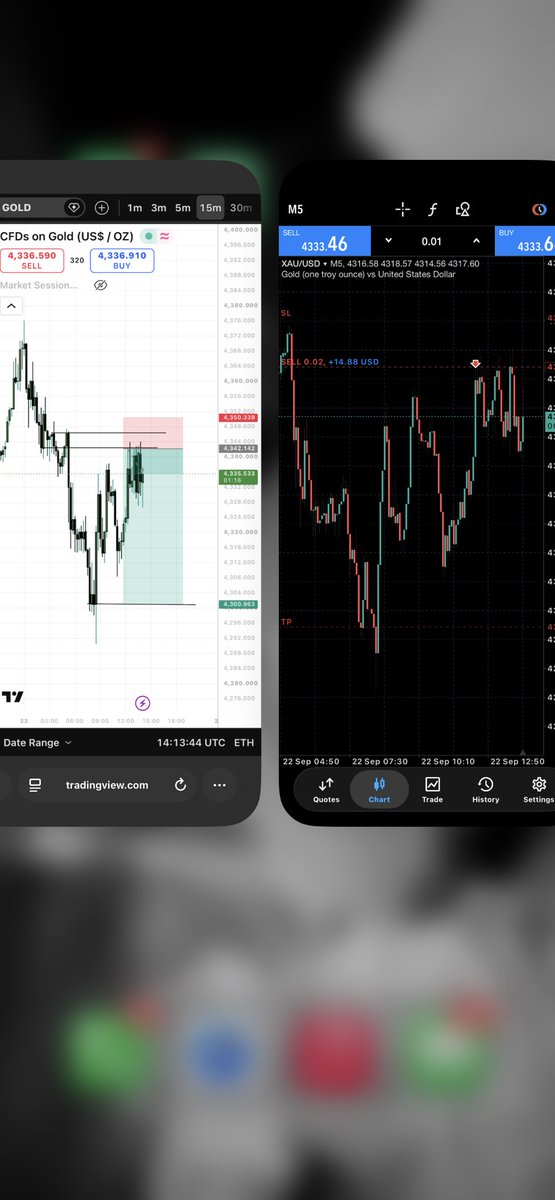555x1200 pixels.
Task: Open the Quotes tab in MetaTrader
Action: [x=326, y=789]
